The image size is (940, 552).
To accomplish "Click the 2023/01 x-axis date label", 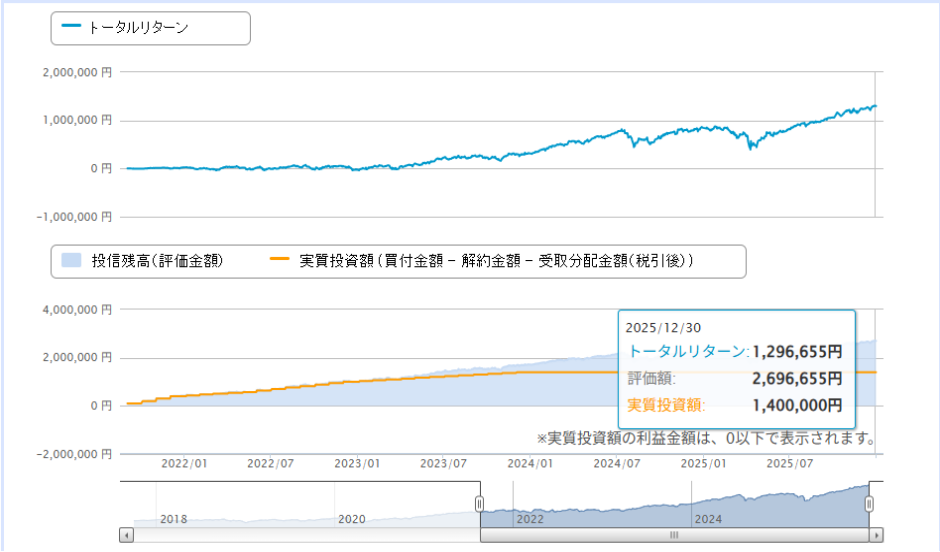I will coord(358,464).
